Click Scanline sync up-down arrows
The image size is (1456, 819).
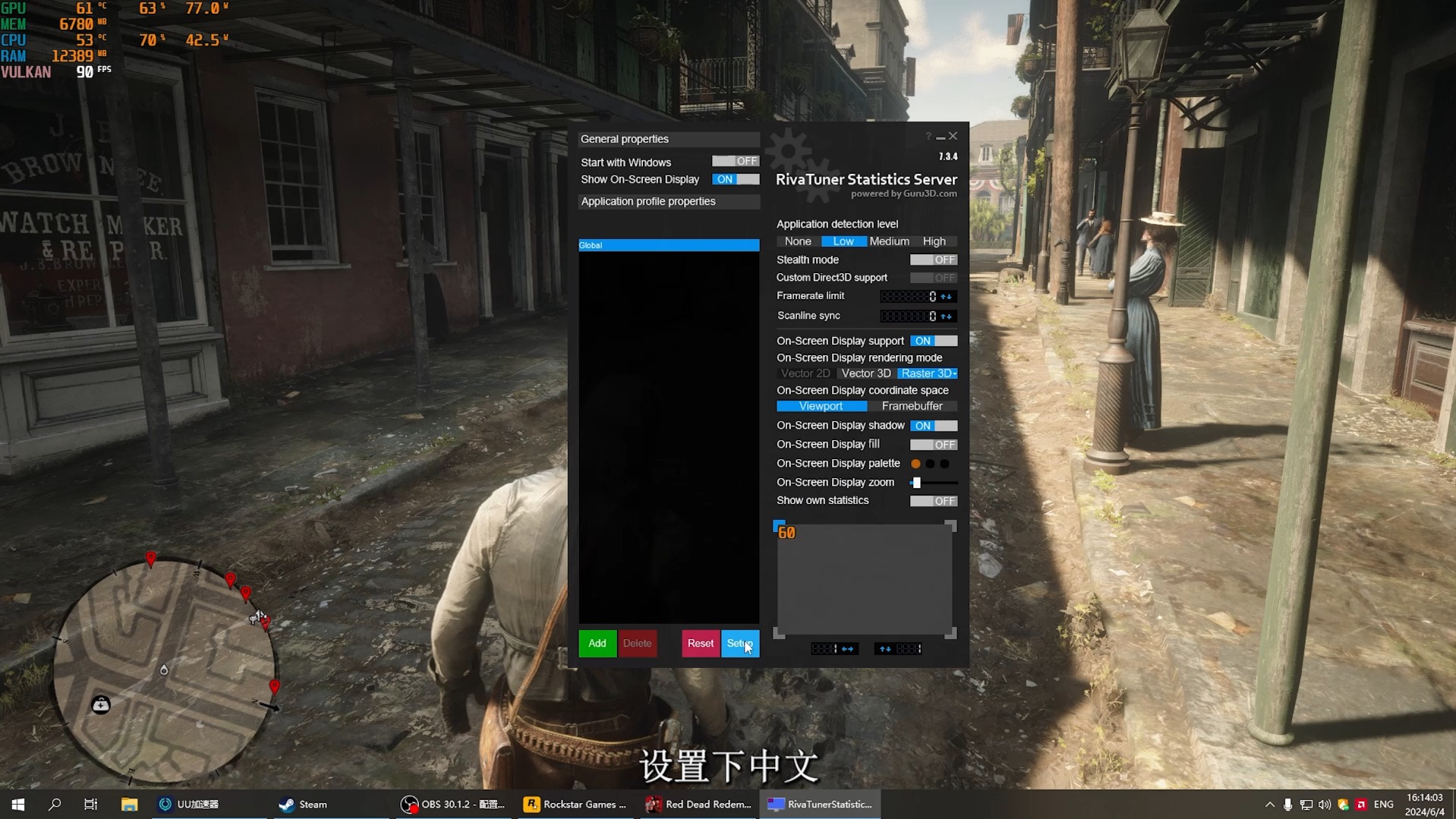point(947,317)
